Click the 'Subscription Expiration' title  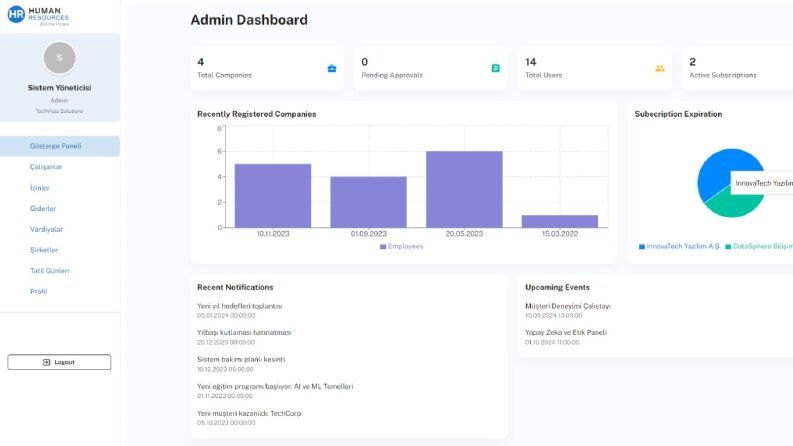pyautogui.click(x=678, y=114)
